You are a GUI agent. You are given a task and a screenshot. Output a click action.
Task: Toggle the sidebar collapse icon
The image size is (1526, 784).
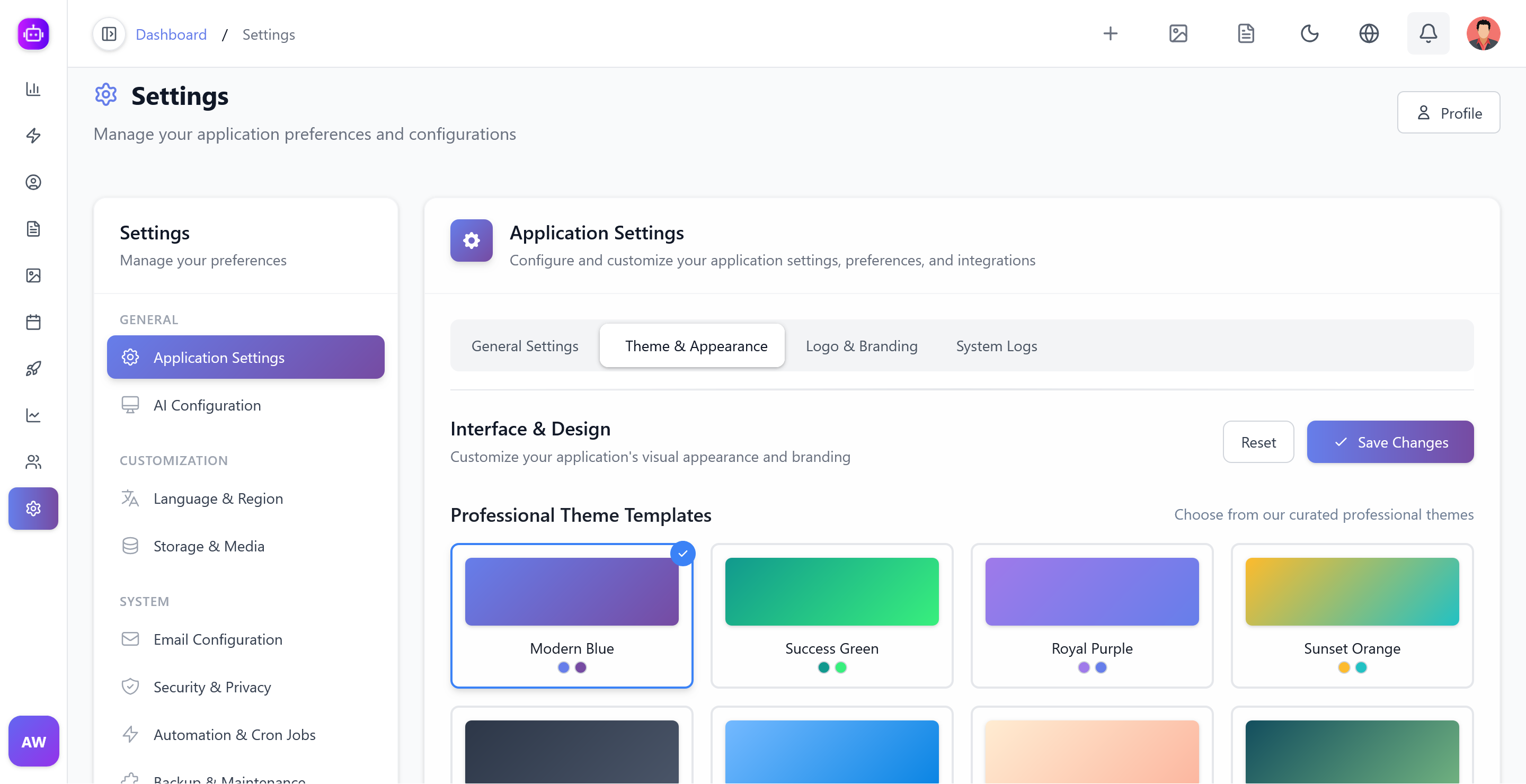109,34
